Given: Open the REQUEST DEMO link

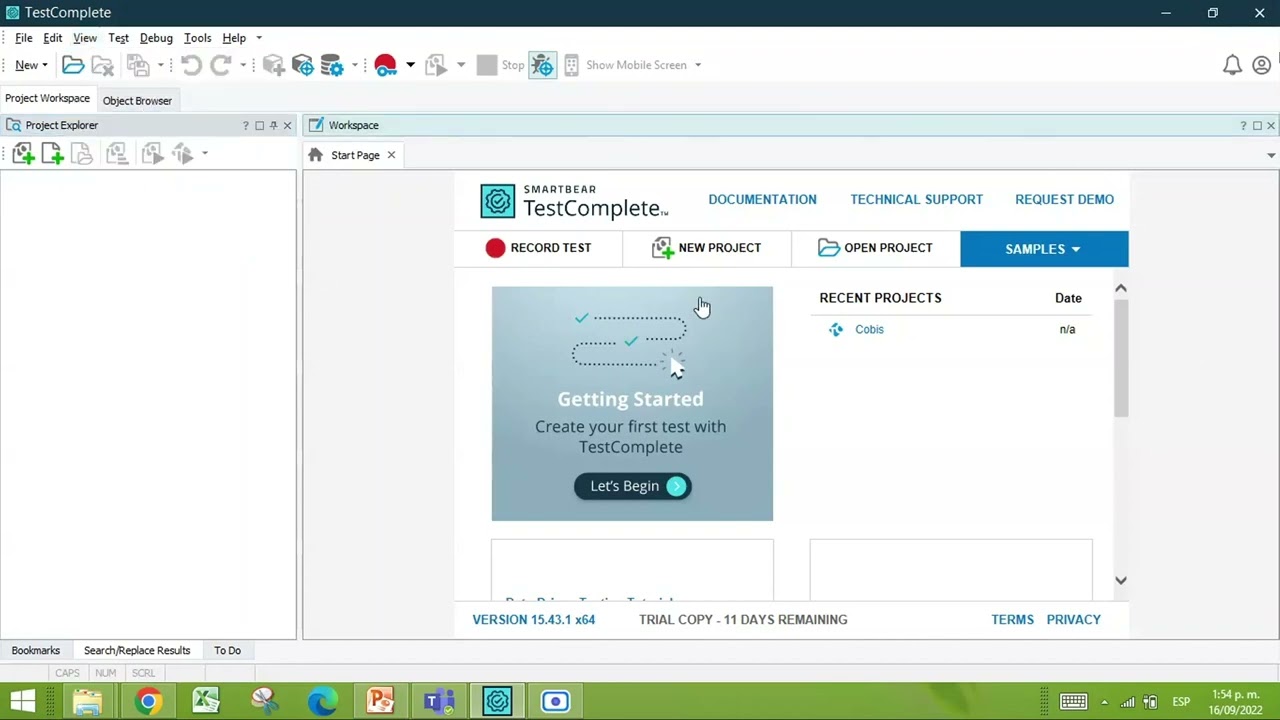Looking at the screenshot, I should click(x=1064, y=199).
